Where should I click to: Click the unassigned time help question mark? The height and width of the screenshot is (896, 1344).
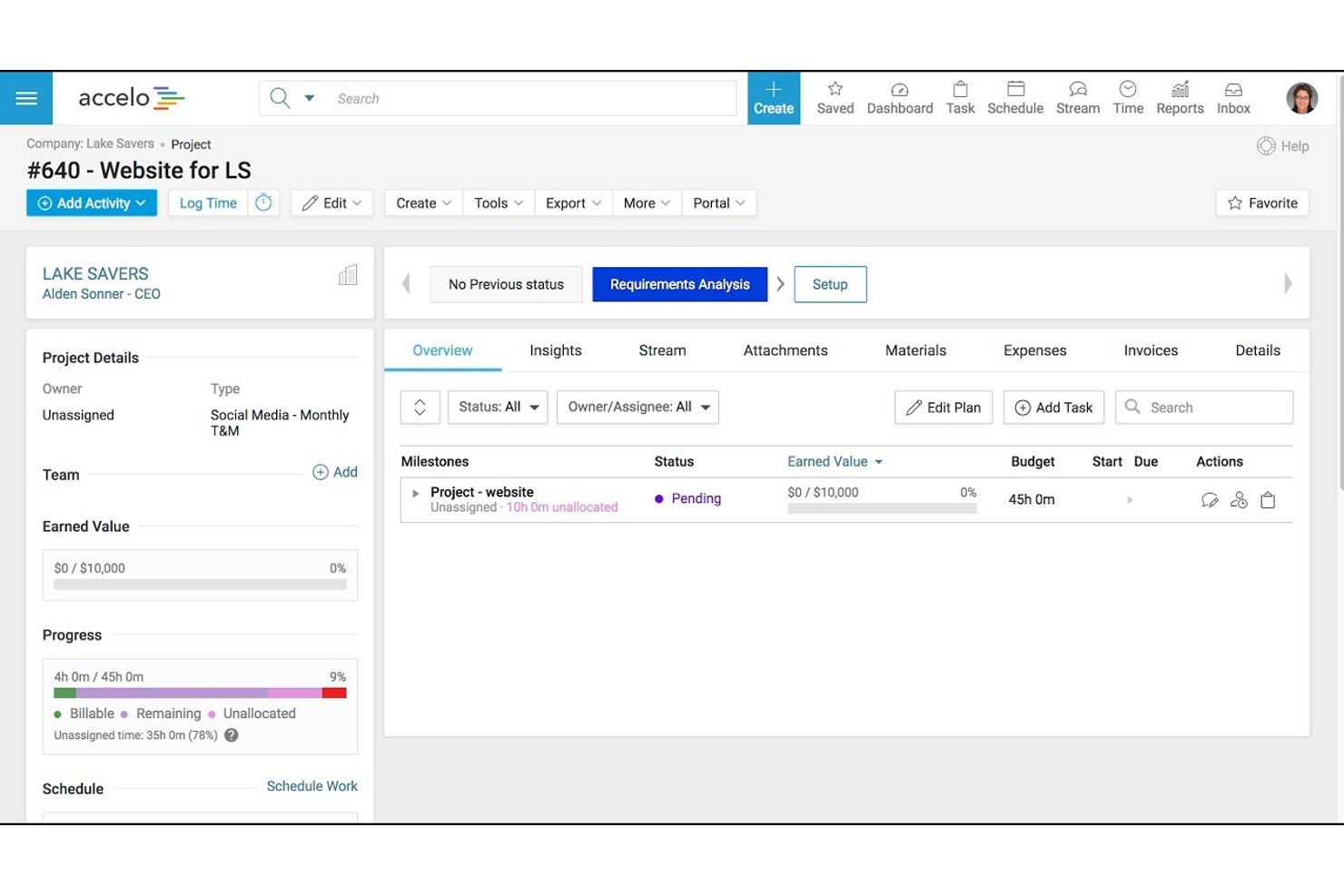tap(232, 735)
